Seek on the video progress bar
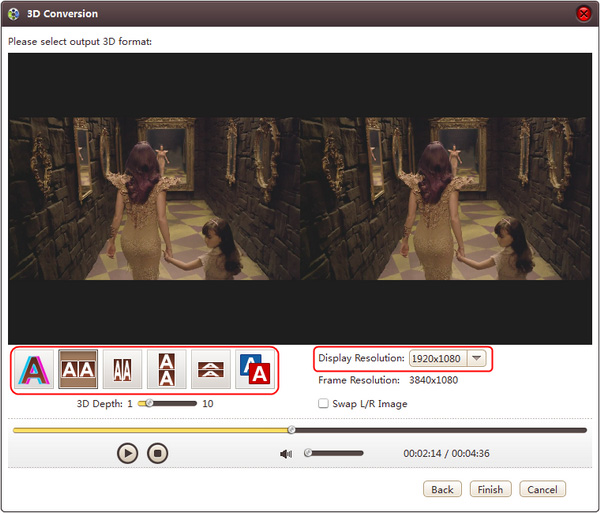 [x=300, y=430]
